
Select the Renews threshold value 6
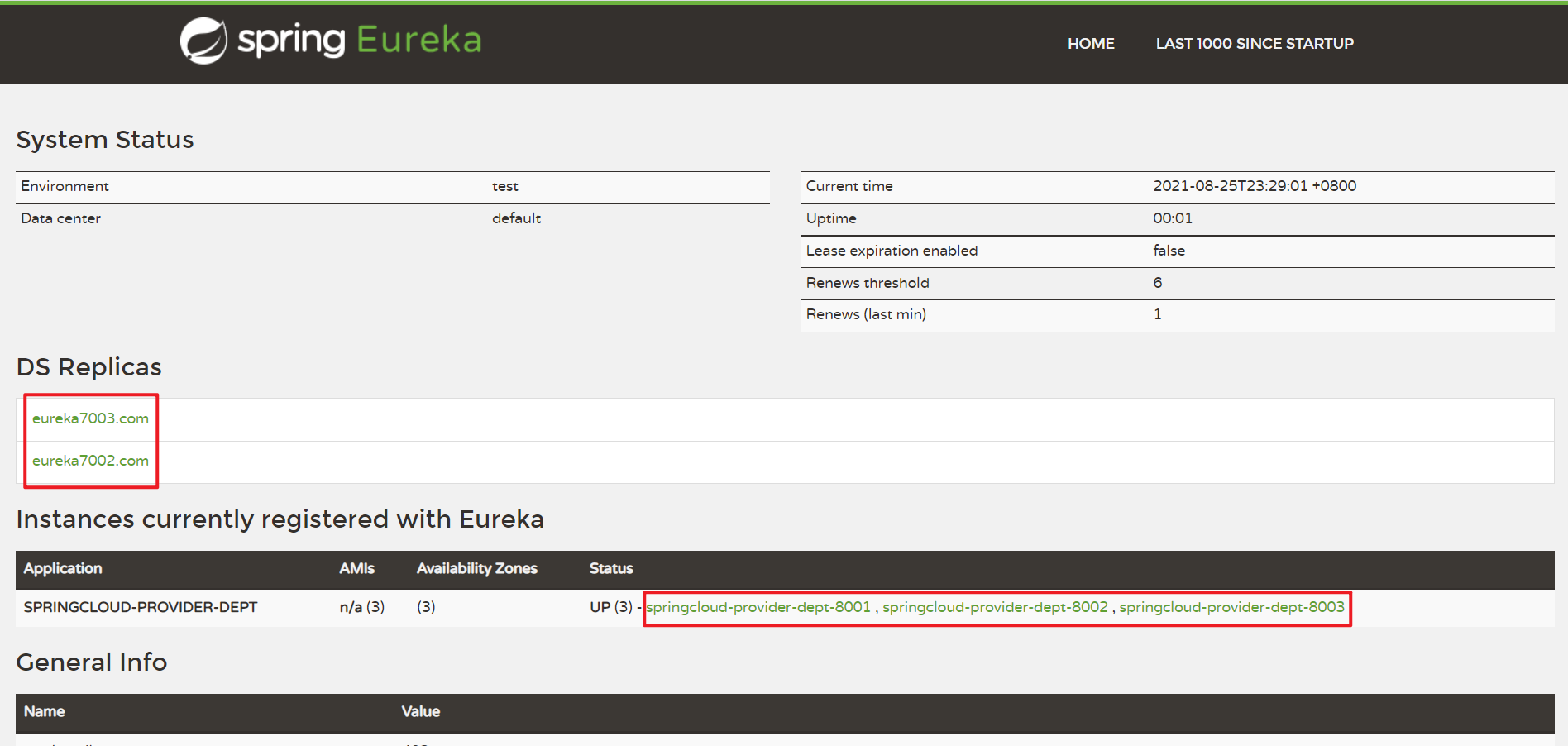(x=1158, y=283)
